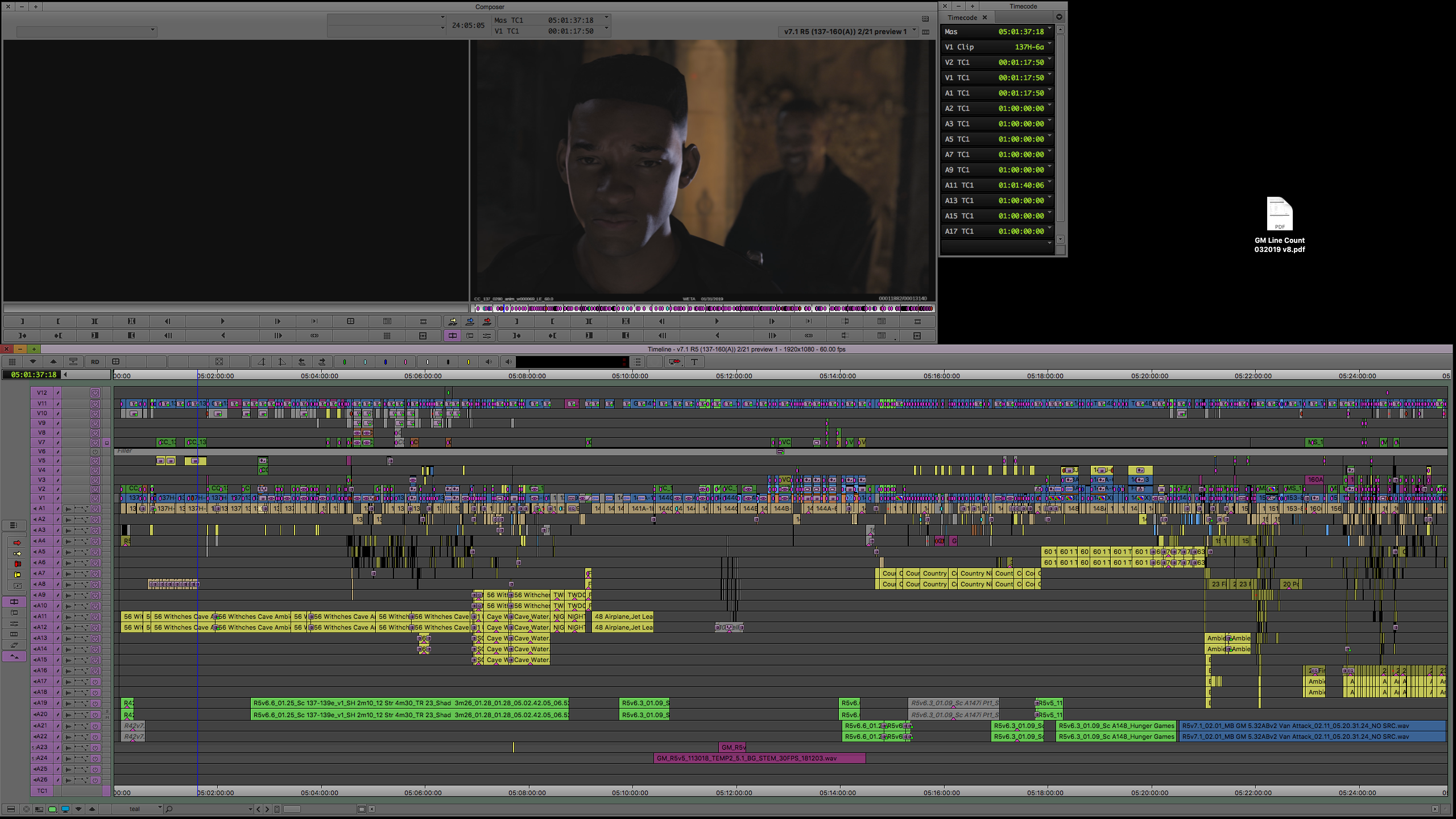The height and width of the screenshot is (819, 1456).
Task: Click the green display toggle icon in timeline bottom bar
Action: 52,809
